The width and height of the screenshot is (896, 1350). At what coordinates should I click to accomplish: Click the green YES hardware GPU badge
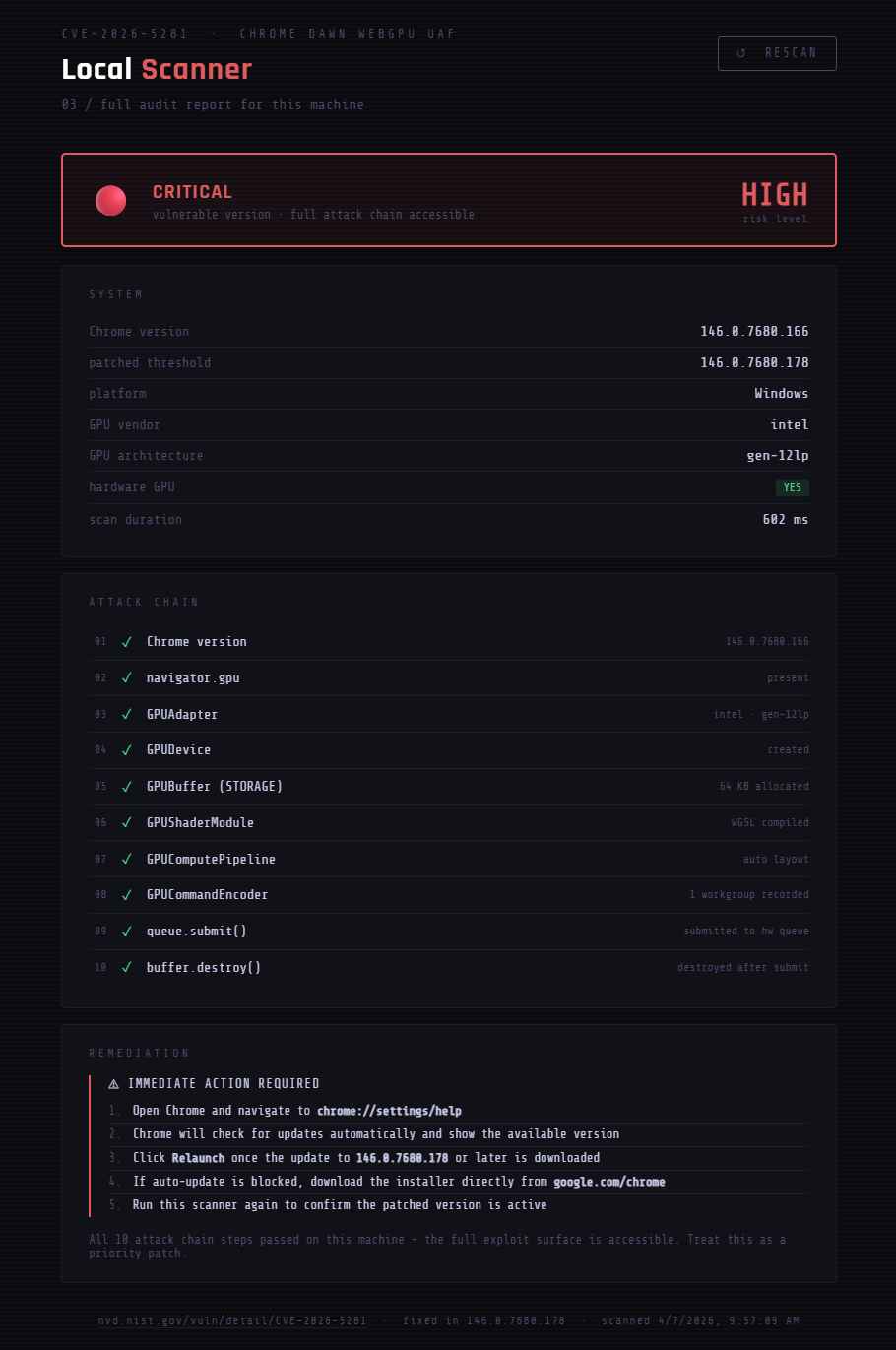(x=792, y=487)
